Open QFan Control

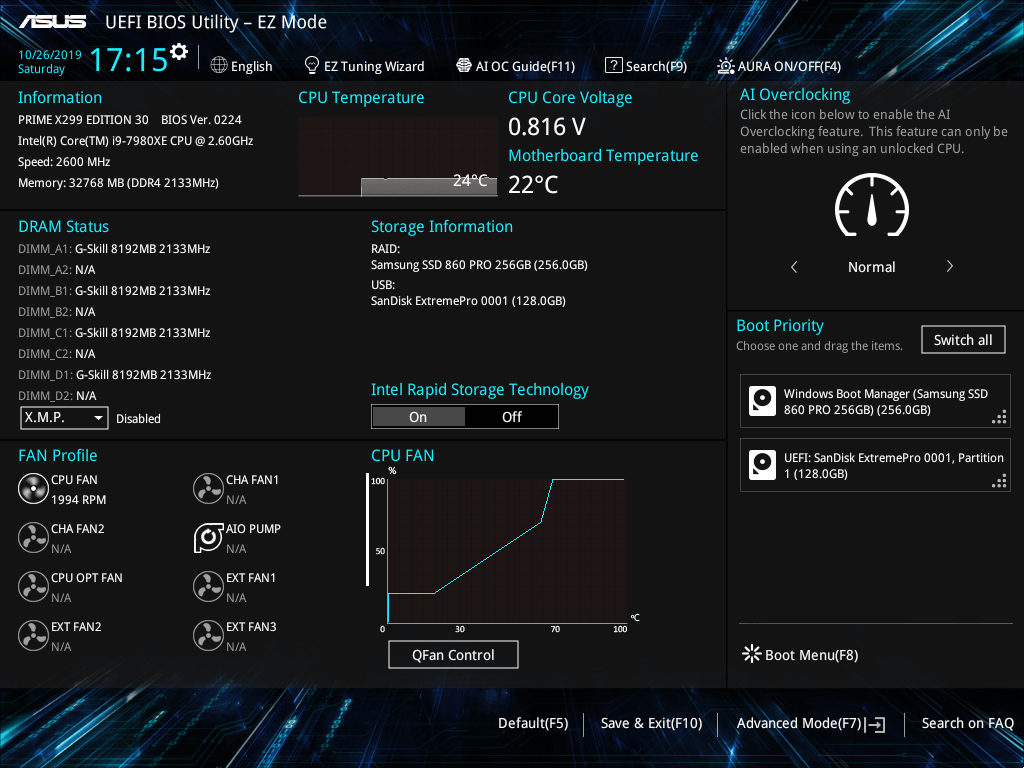pos(453,654)
